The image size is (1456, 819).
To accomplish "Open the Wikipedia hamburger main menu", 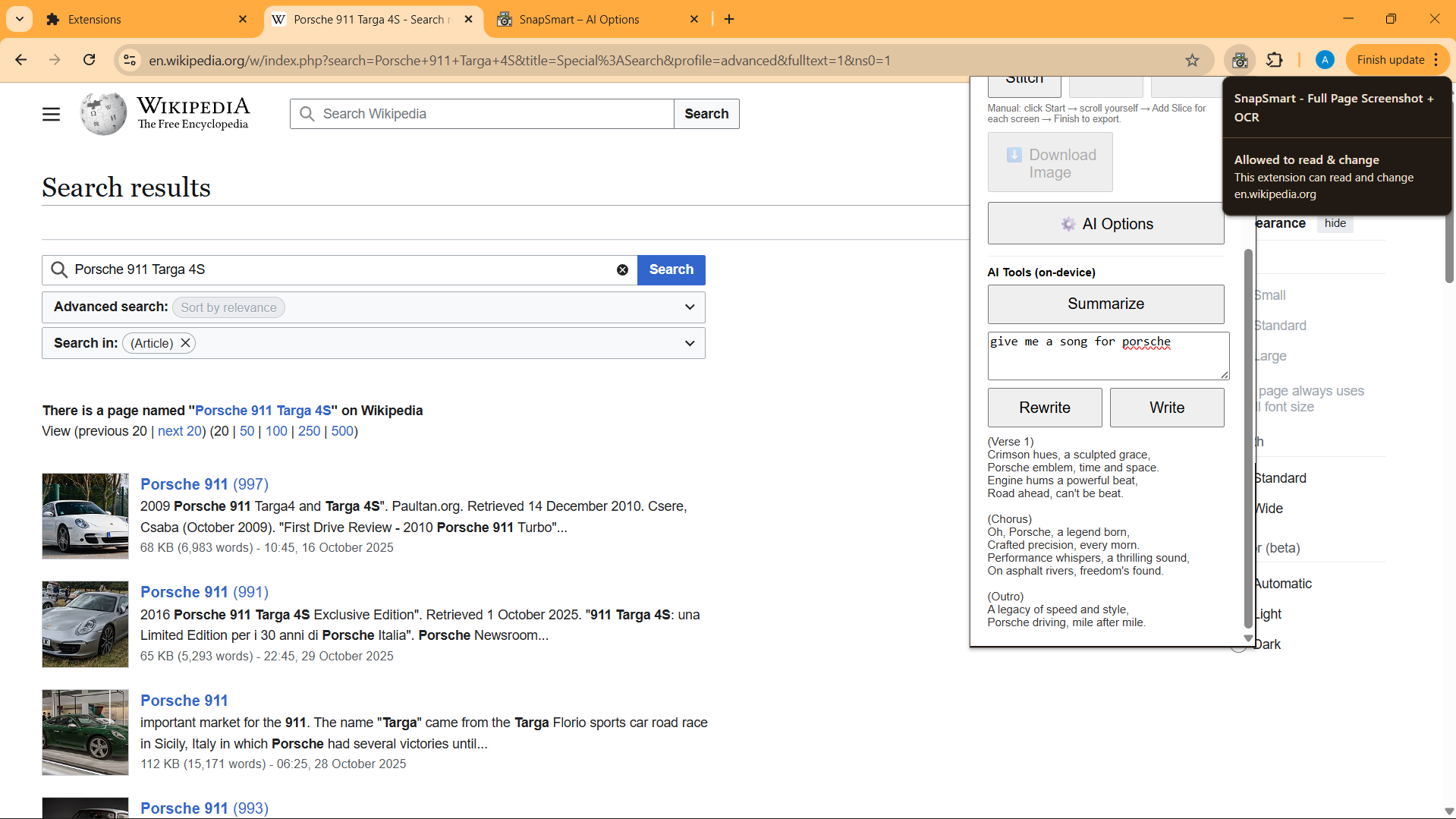I will (x=51, y=114).
